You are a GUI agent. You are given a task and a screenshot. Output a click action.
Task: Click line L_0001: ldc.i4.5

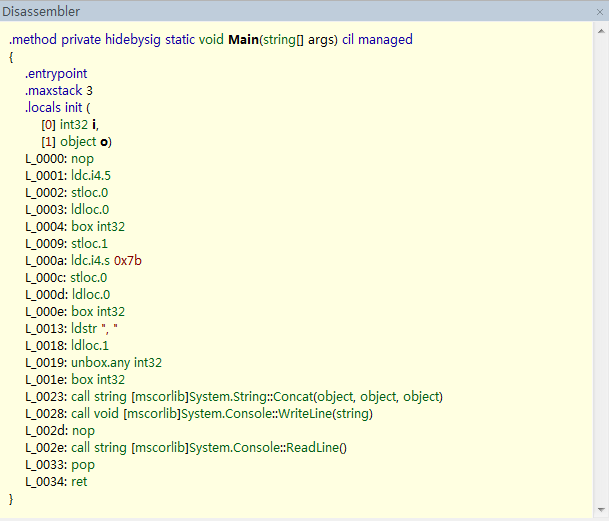tap(68, 176)
